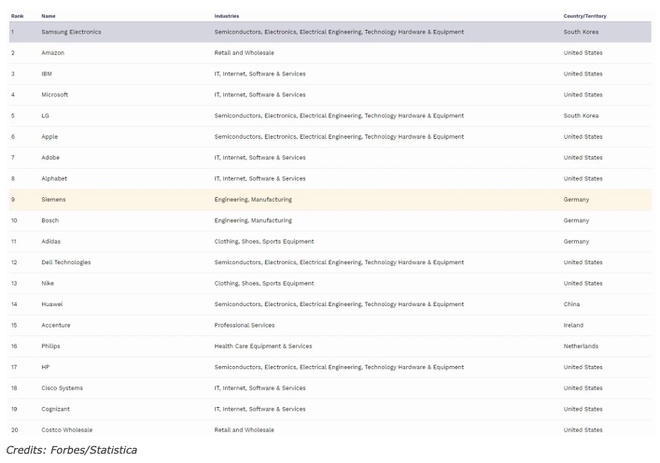660x463 pixels.
Task: Click the Country/Territory column header
Action: coord(584,16)
